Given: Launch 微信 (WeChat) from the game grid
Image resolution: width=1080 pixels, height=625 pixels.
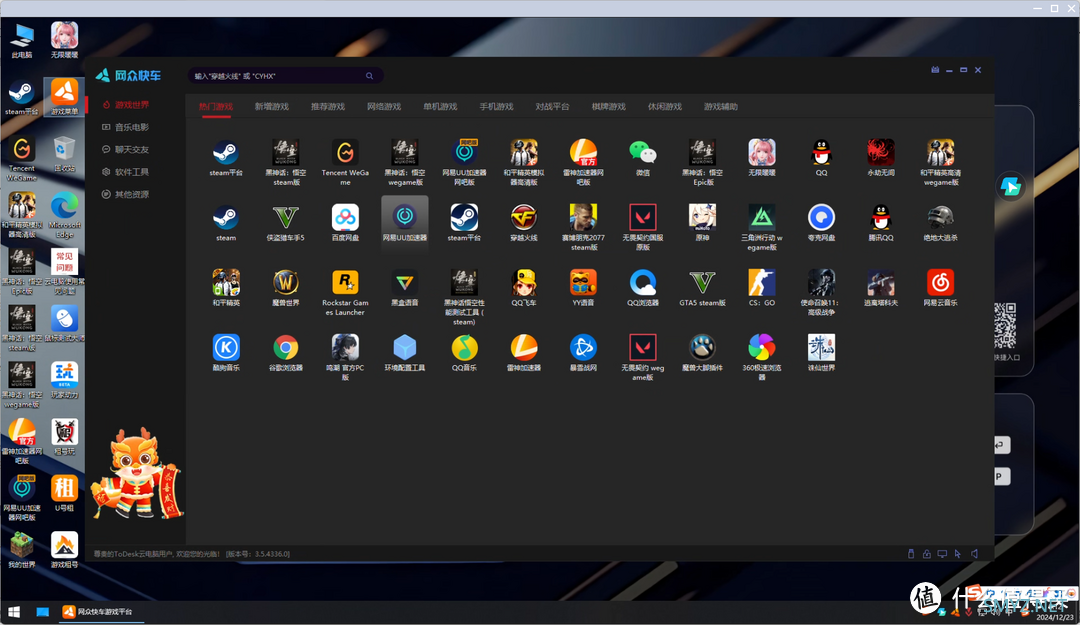Looking at the screenshot, I should click(x=643, y=152).
